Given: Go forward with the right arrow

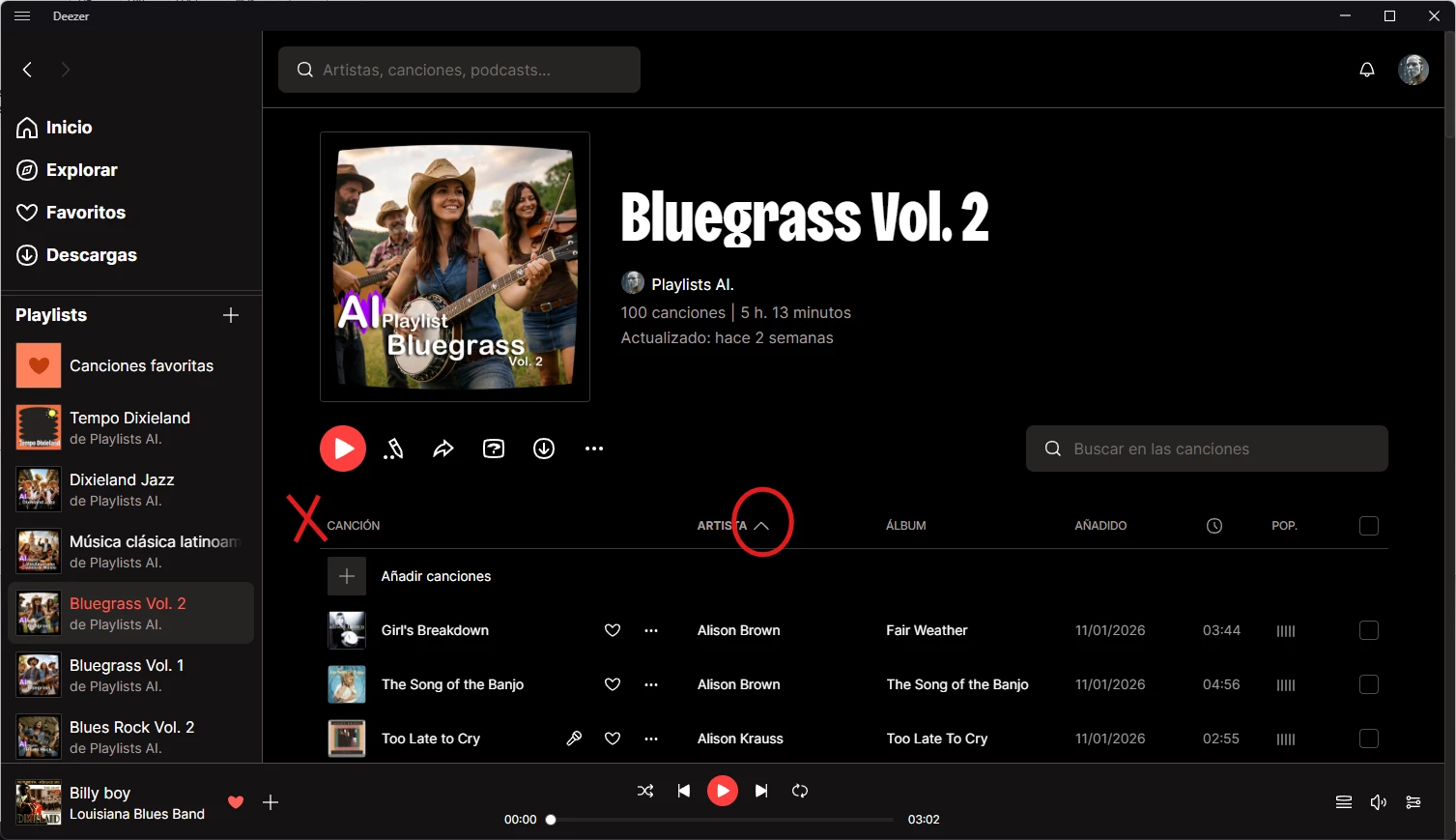Looking at the screenshot, I should click(x=65, y=70).
